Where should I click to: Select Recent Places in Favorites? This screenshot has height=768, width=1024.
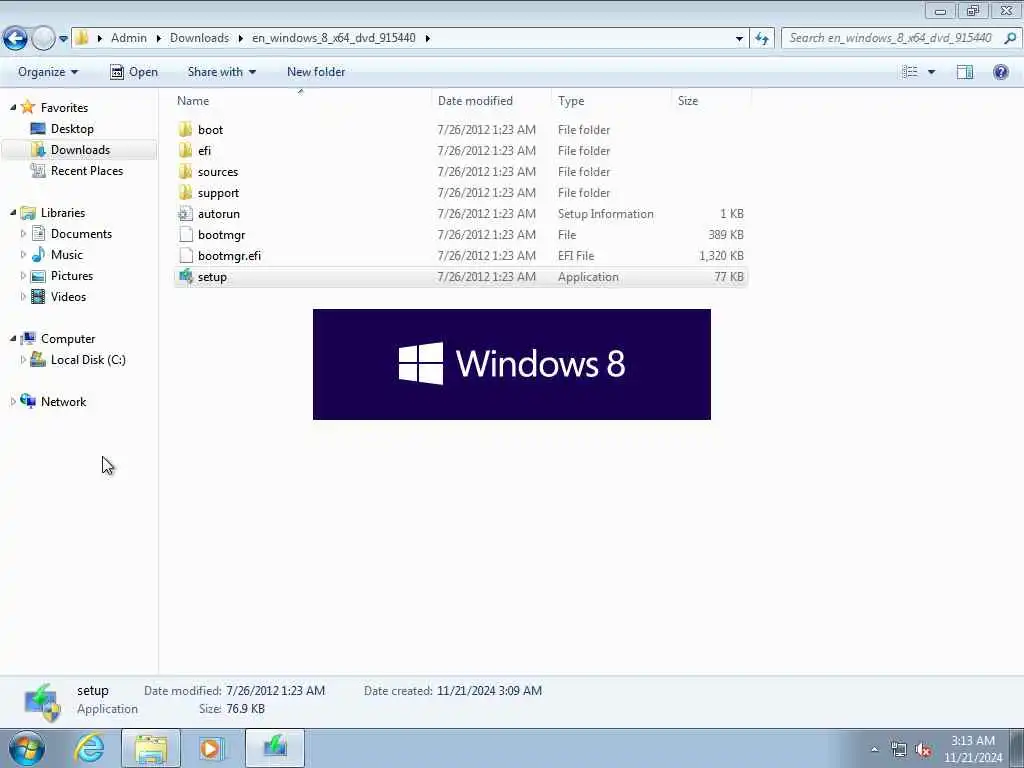[x=87, y=170]
